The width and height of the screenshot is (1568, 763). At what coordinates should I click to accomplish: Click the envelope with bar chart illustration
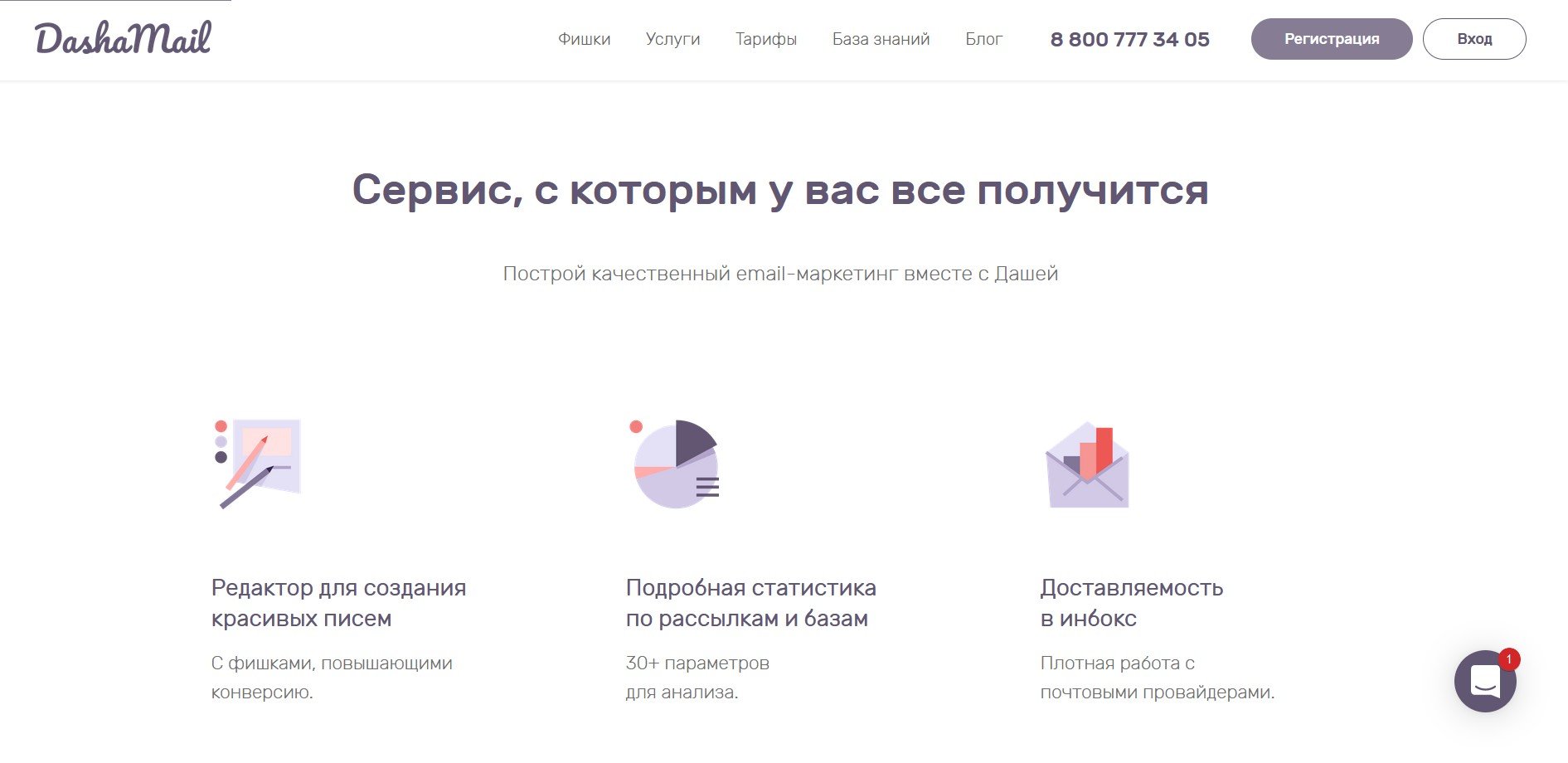pos(1087,465)
